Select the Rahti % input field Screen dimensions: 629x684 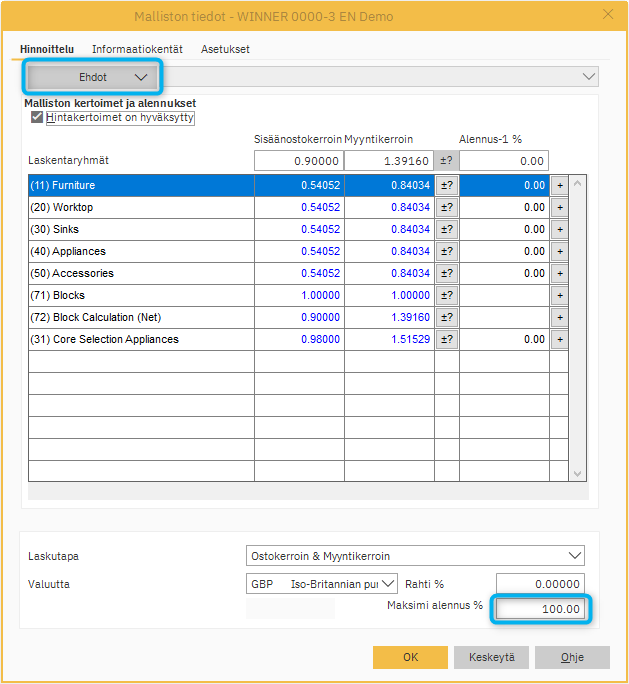coord(540,584)
